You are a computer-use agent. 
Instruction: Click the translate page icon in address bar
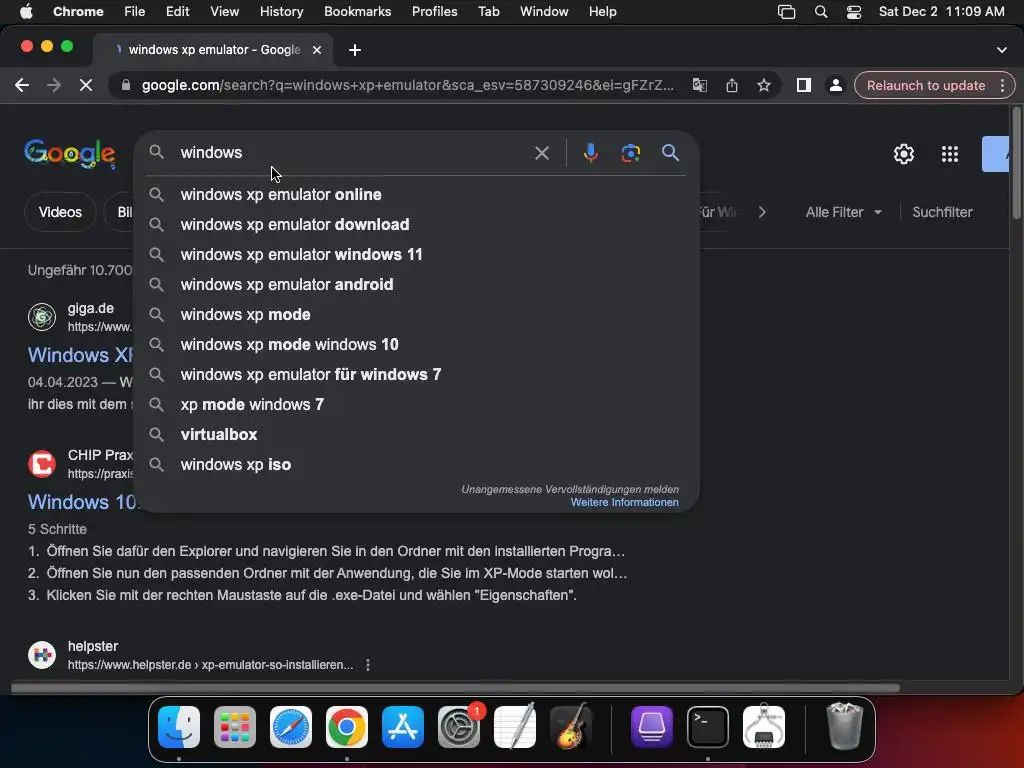[699, 86]
